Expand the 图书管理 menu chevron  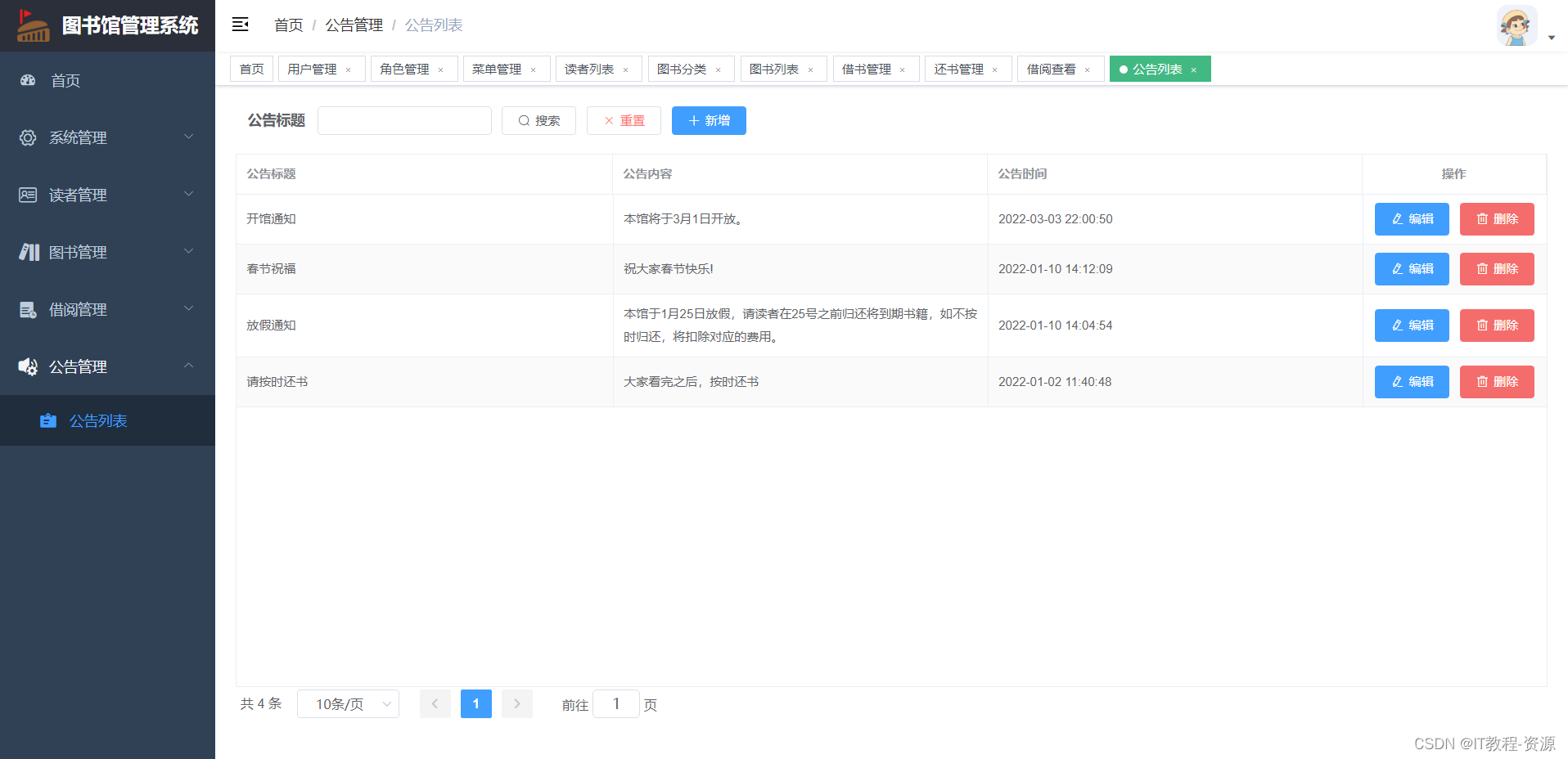coord(189,251)
